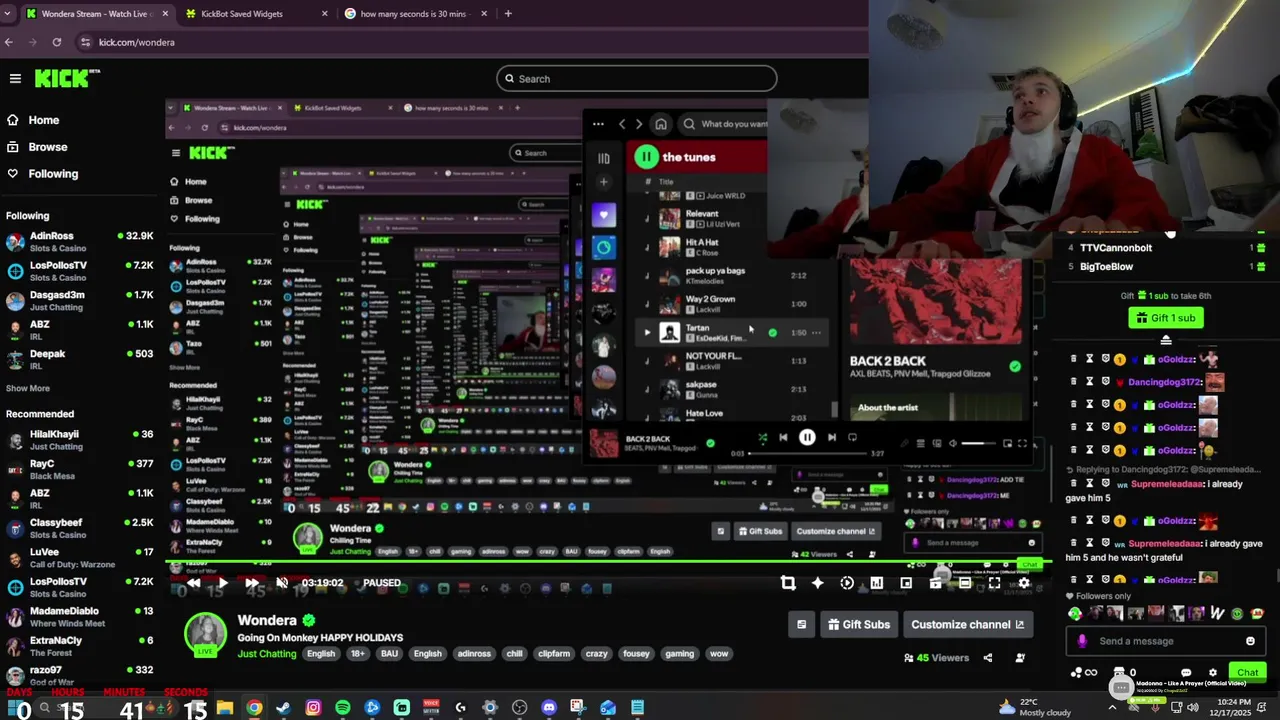Open the Just Chatting category link
This screenshot has width=1280, height=720.
267,654
